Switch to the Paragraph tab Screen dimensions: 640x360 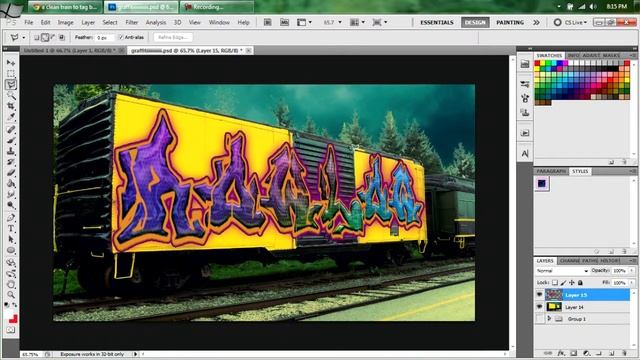click(x=551, y=171)
